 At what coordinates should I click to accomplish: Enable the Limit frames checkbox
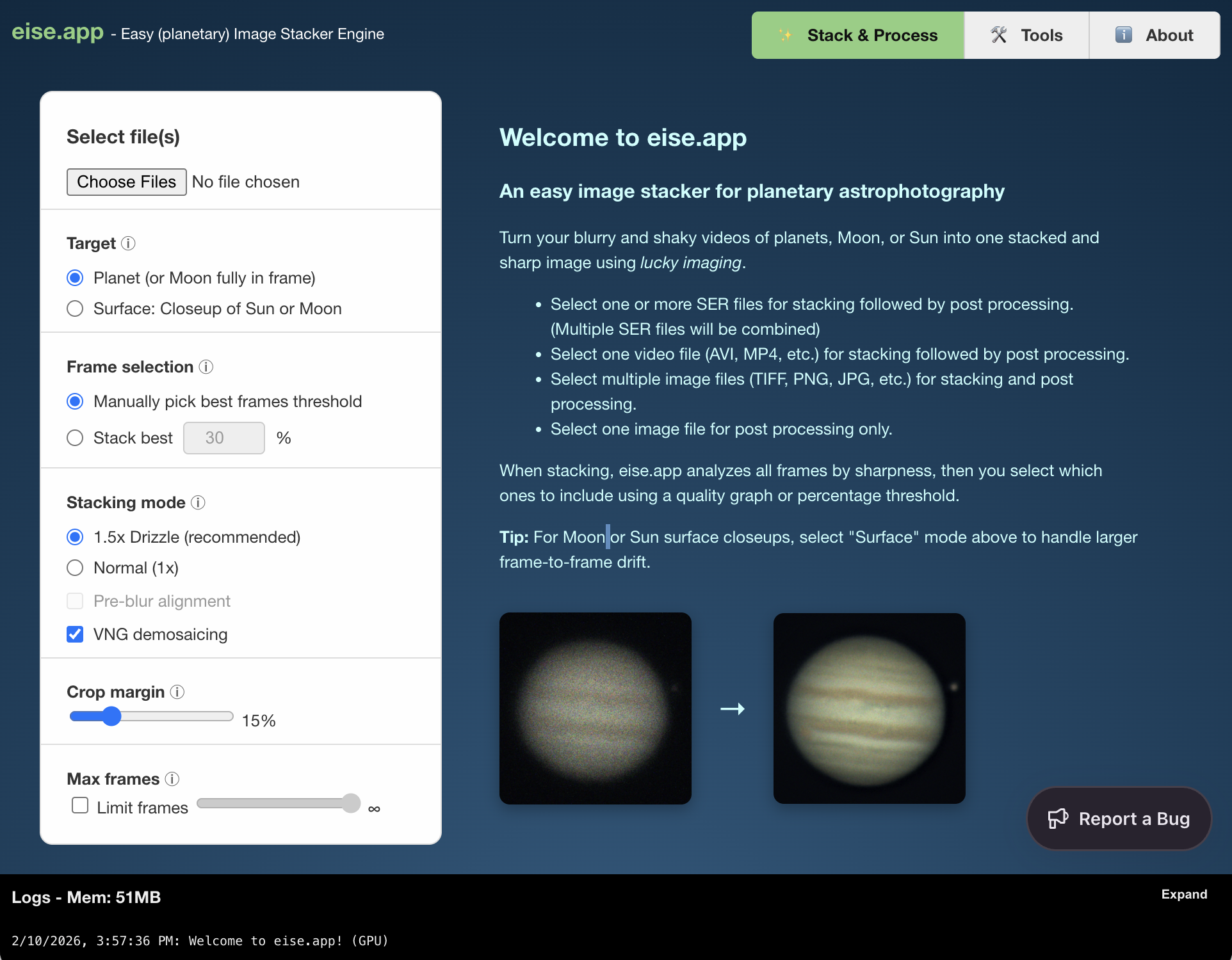click(x=79, y=805)
